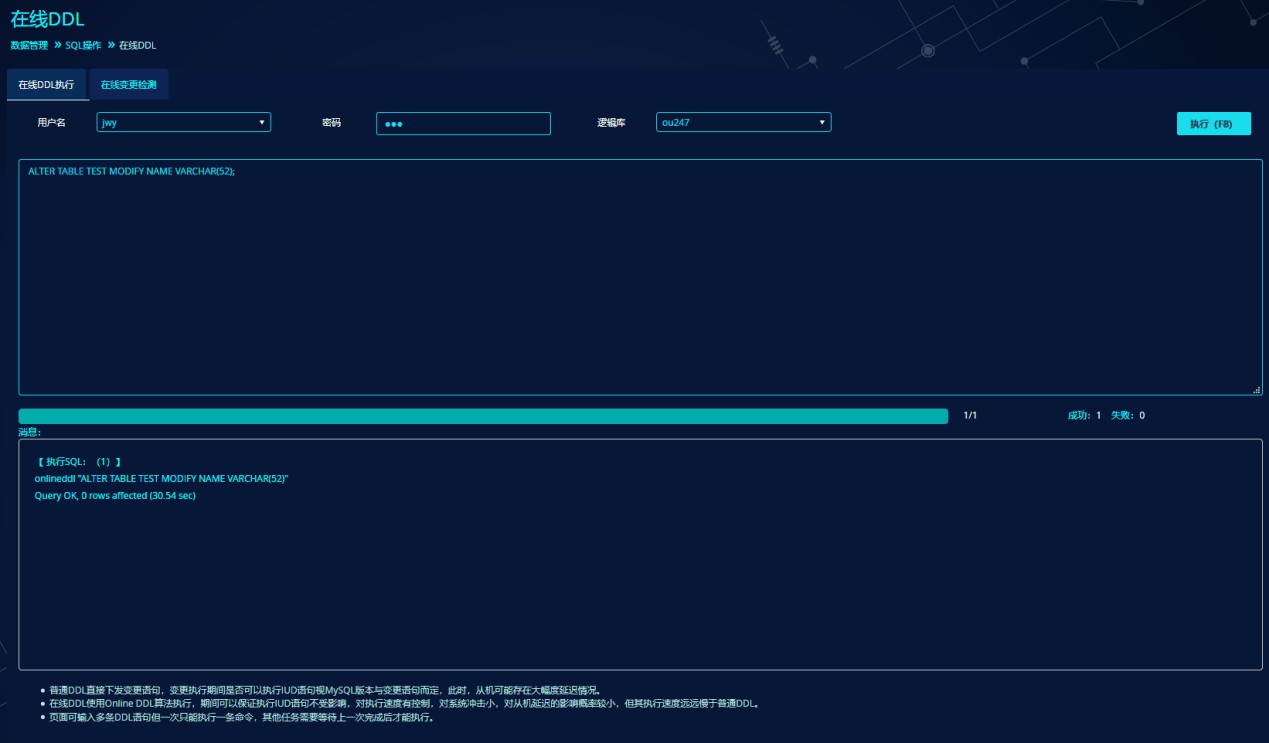Image resolution: width=1269 pixels, height=743 pixels.
Task: Click 在线DDL breadcrumb item
Action: (137, 45)
